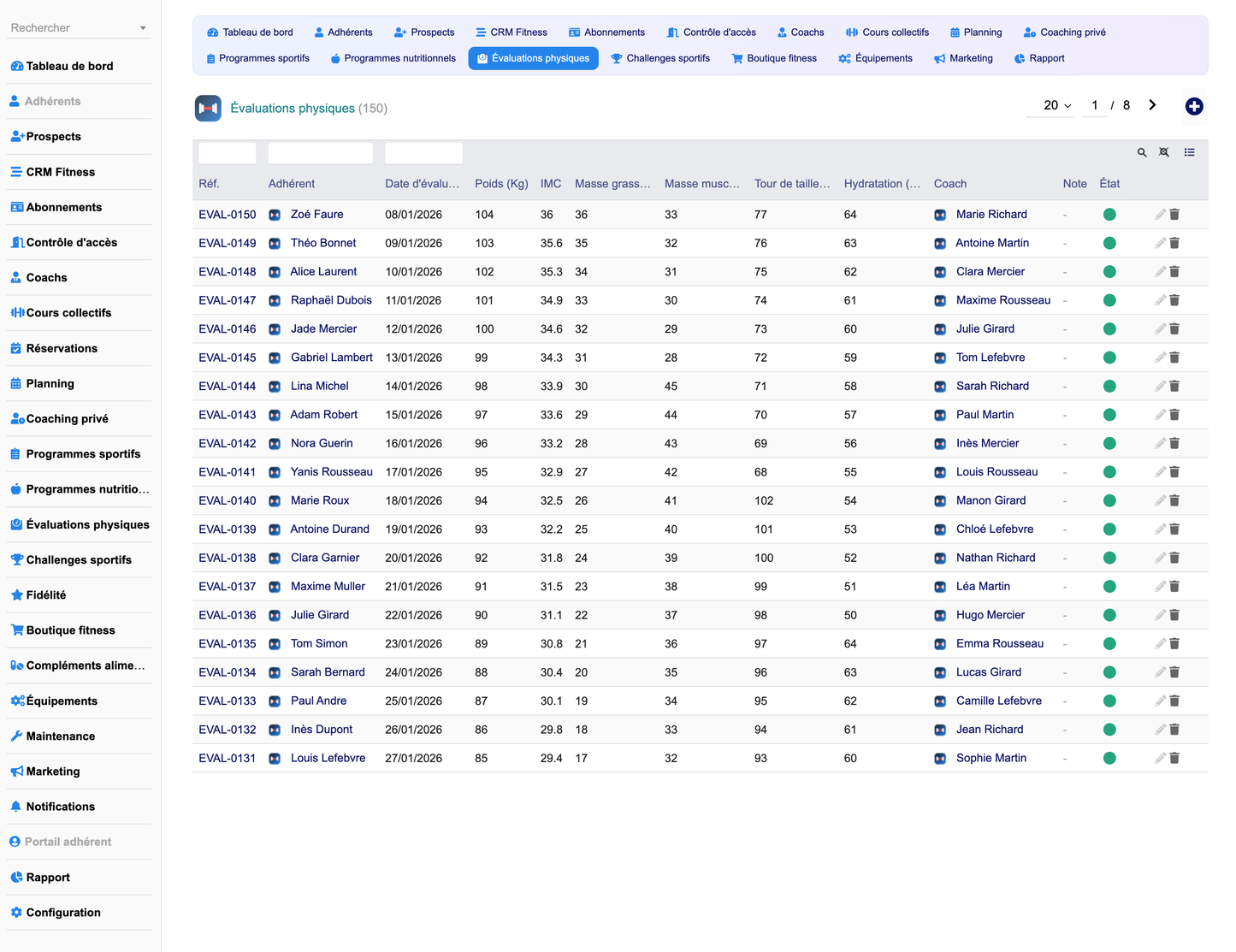Sort by the Poids (Kg) column header
This screenshot has width=1236, height=952.
[501, 184]
